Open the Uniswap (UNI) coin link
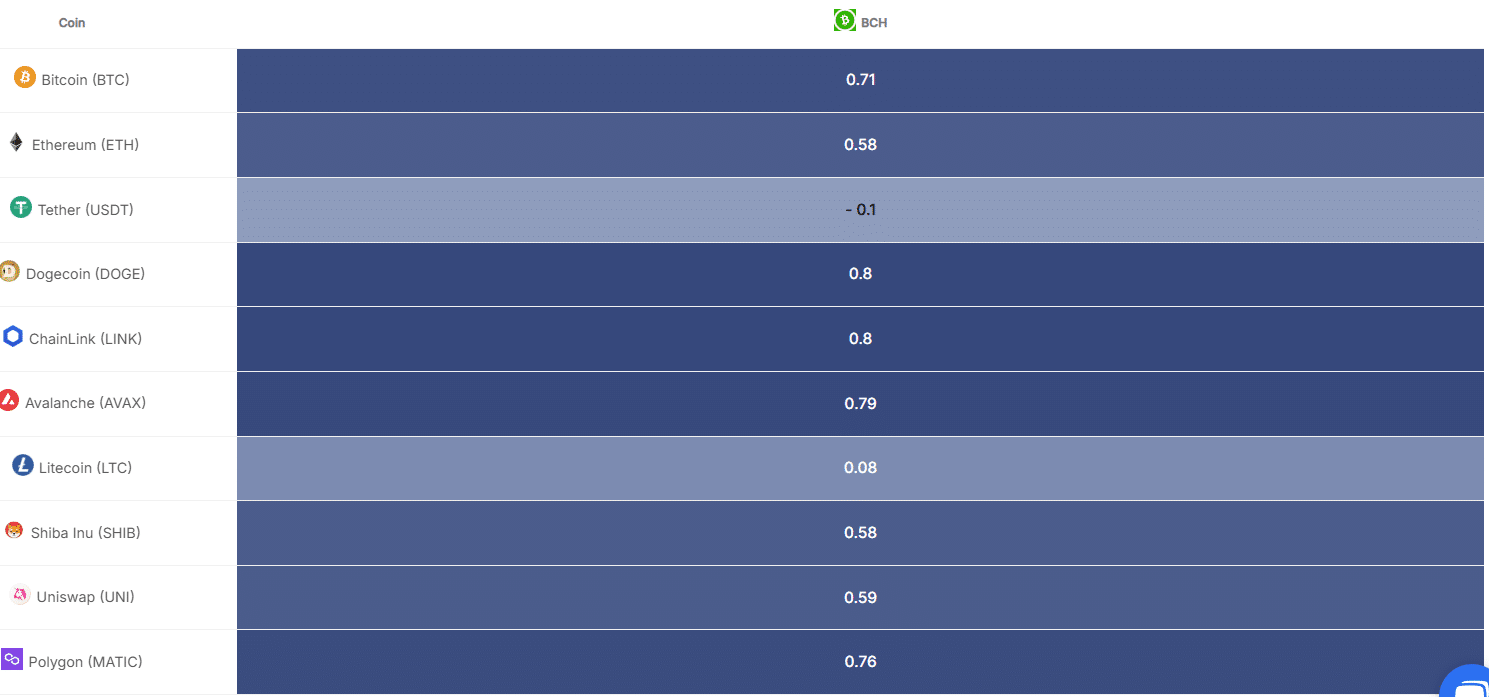This screenshot has width=1489, height=697. click(85, 597)
